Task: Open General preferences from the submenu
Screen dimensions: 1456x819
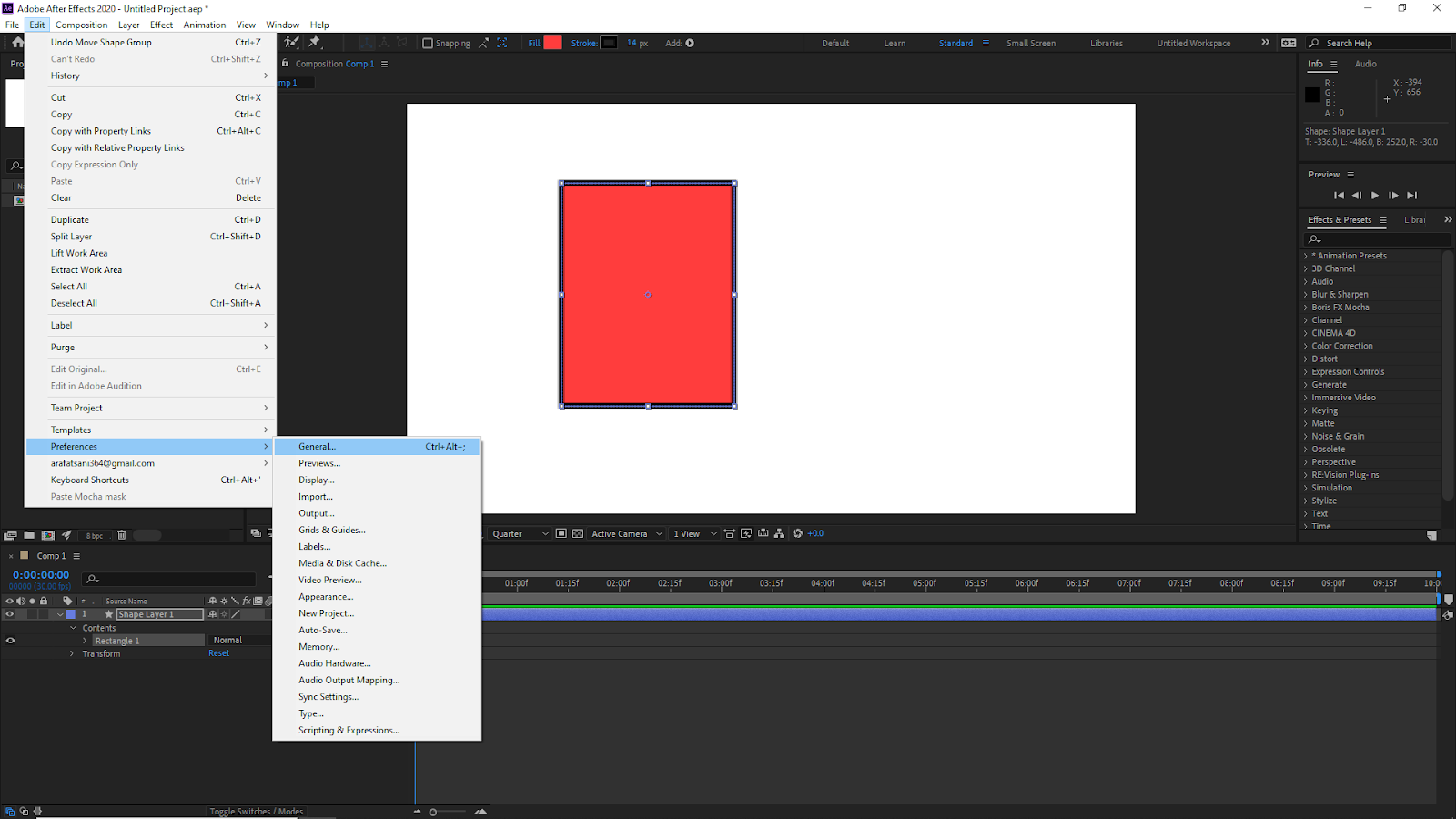Action: pos(318,447)
